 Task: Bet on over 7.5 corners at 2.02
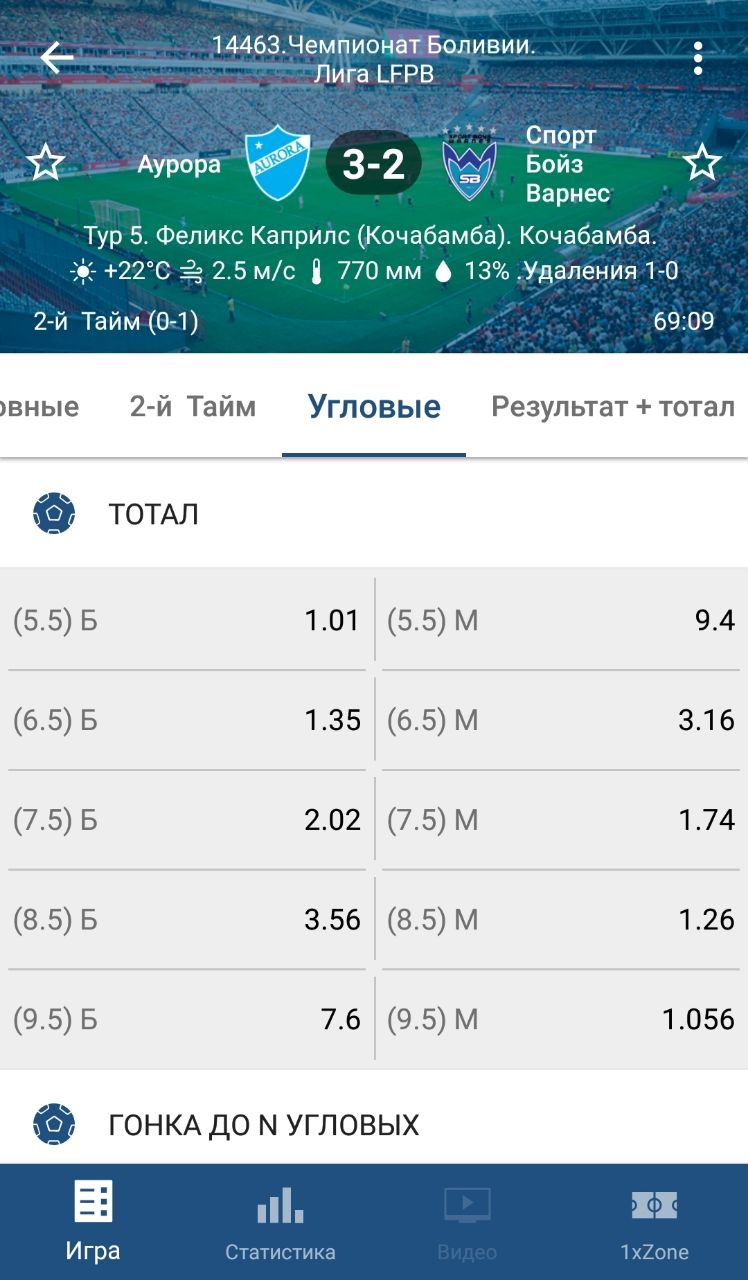tap(187, 820)
